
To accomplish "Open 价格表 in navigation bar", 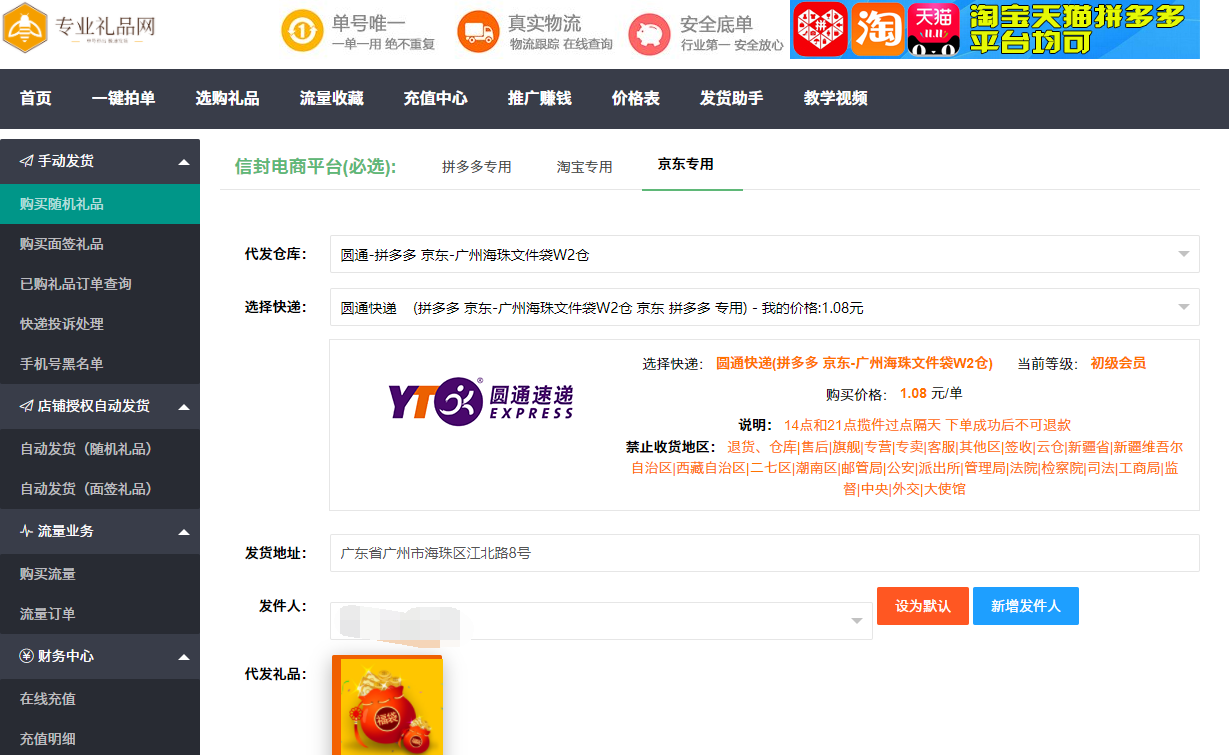I will [x=635, y=98].
